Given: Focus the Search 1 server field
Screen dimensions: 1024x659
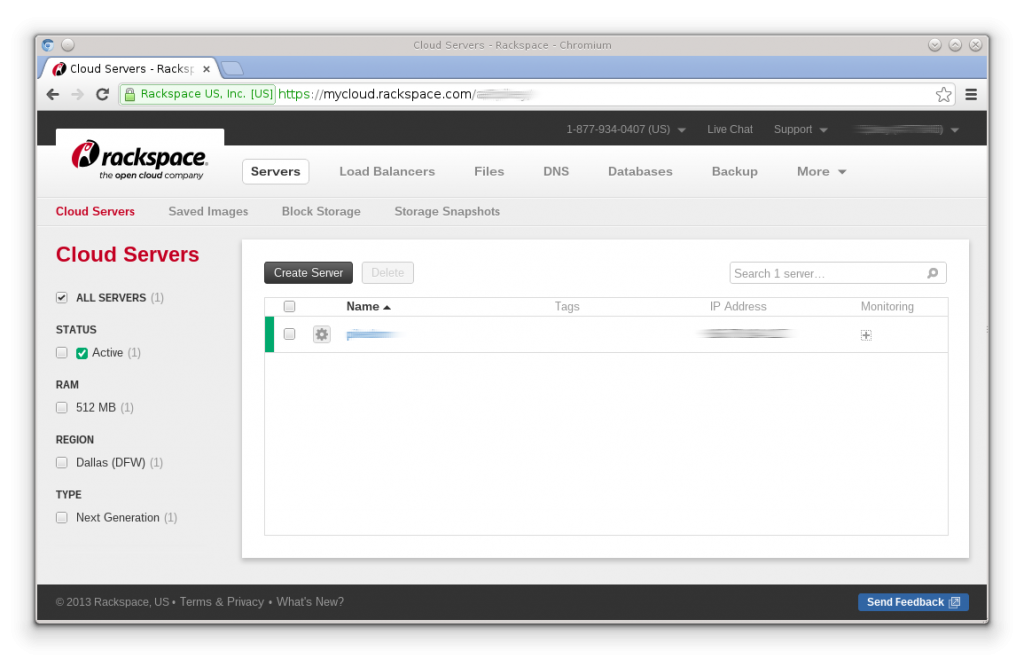Looking at the screenshot, I should pyautogui.click(x=838, y=273).
